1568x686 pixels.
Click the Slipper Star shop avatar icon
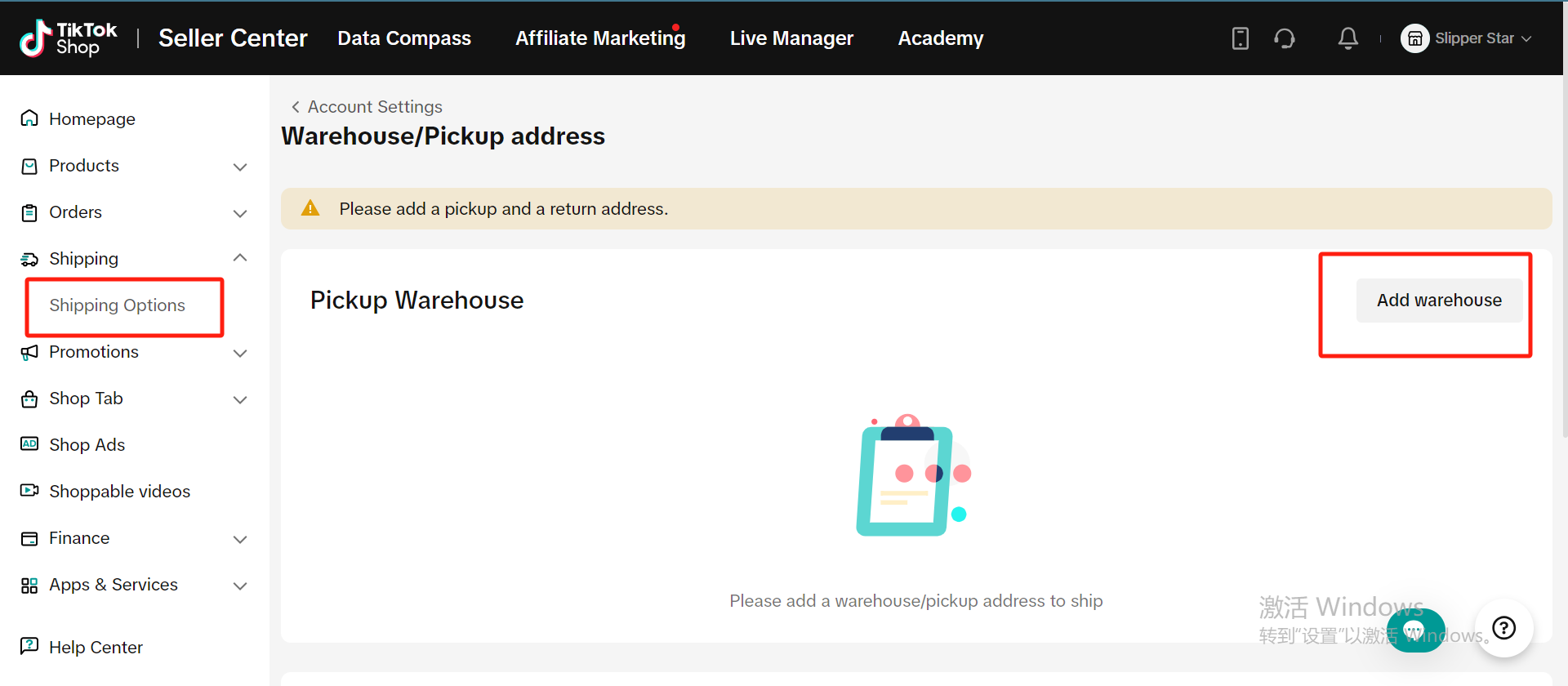pos(1414,38)
